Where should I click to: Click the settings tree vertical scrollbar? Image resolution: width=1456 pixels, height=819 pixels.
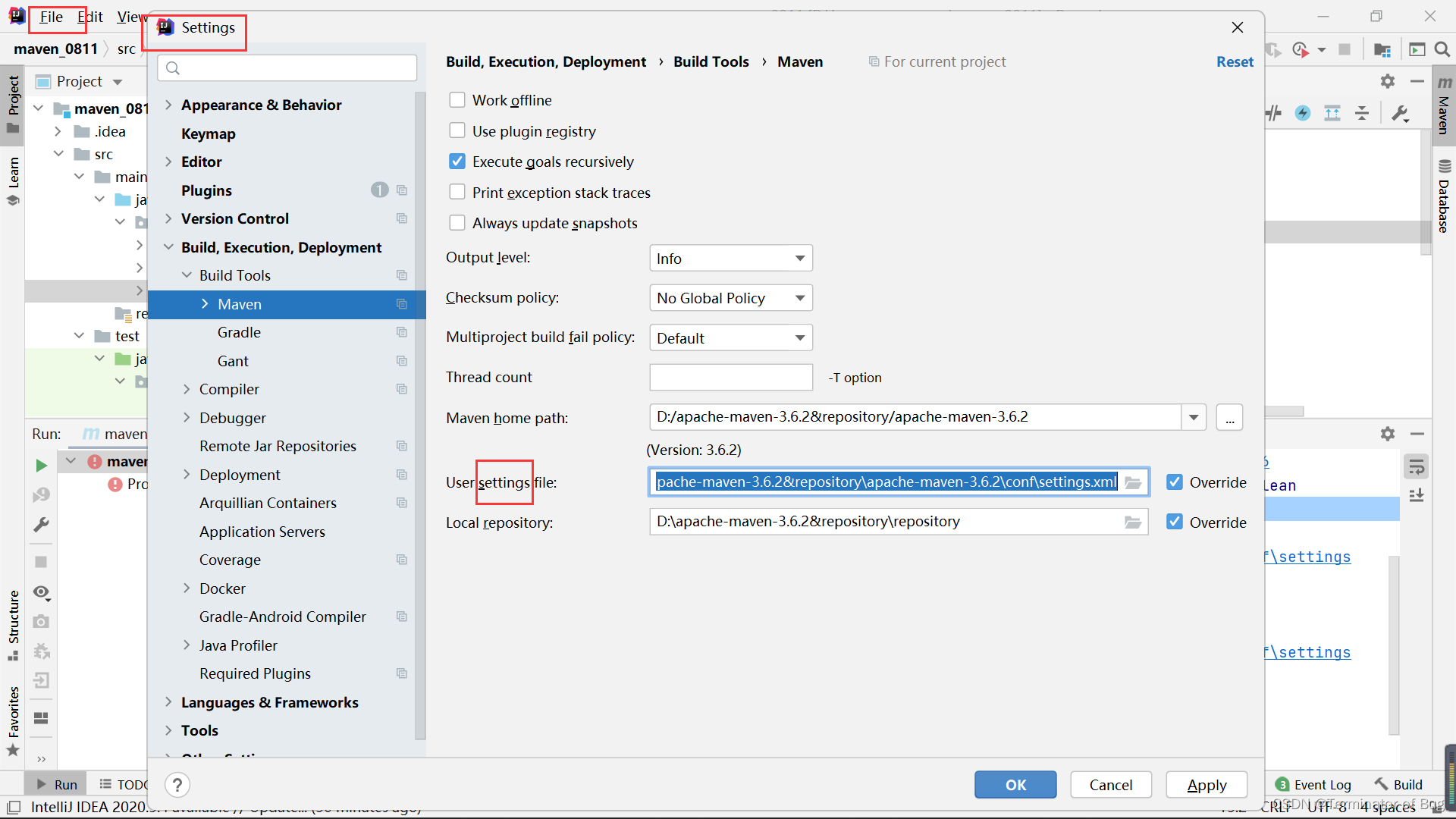point(421,416)
